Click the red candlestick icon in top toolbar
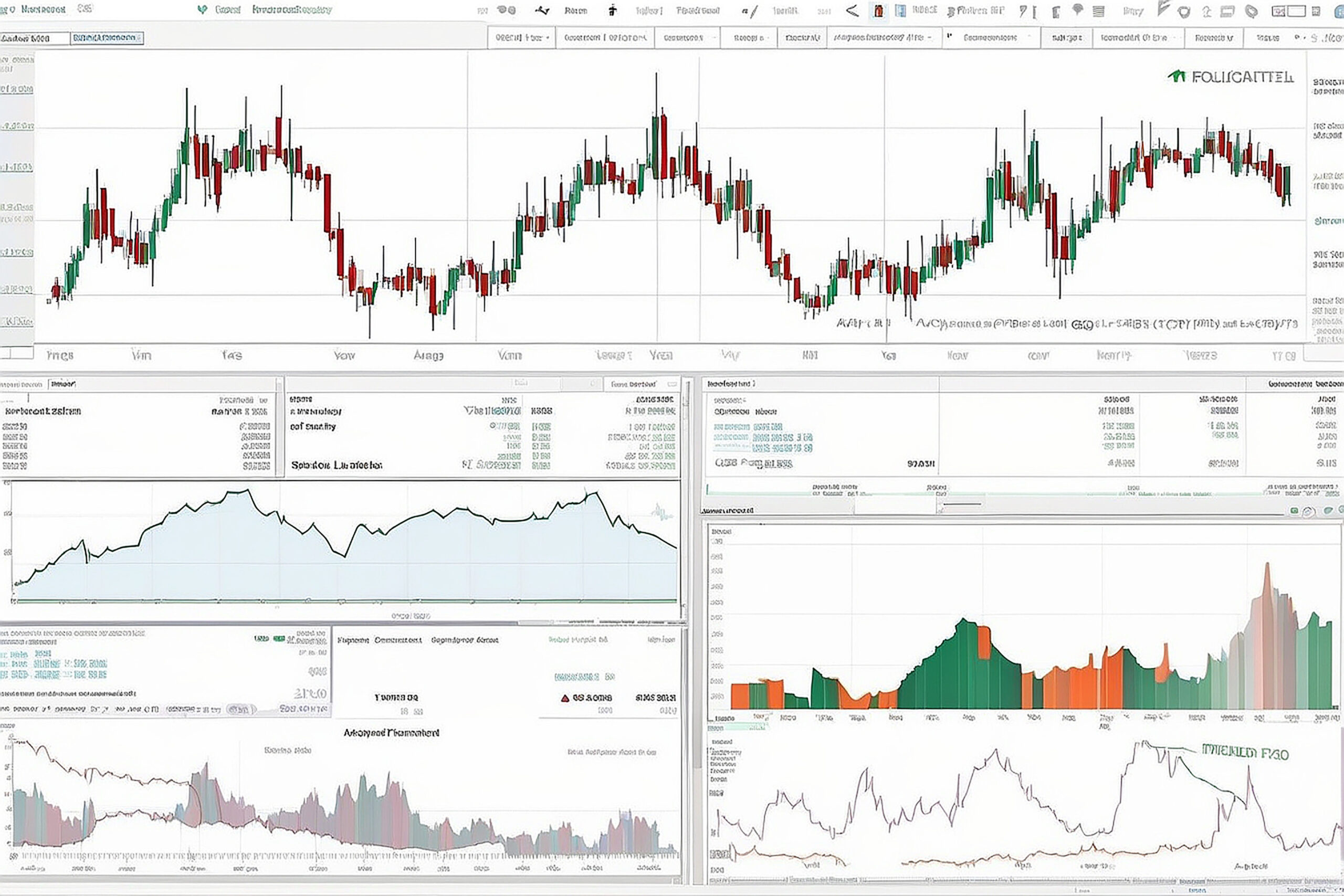1344x896 pixels. click(x=878, y=11)
